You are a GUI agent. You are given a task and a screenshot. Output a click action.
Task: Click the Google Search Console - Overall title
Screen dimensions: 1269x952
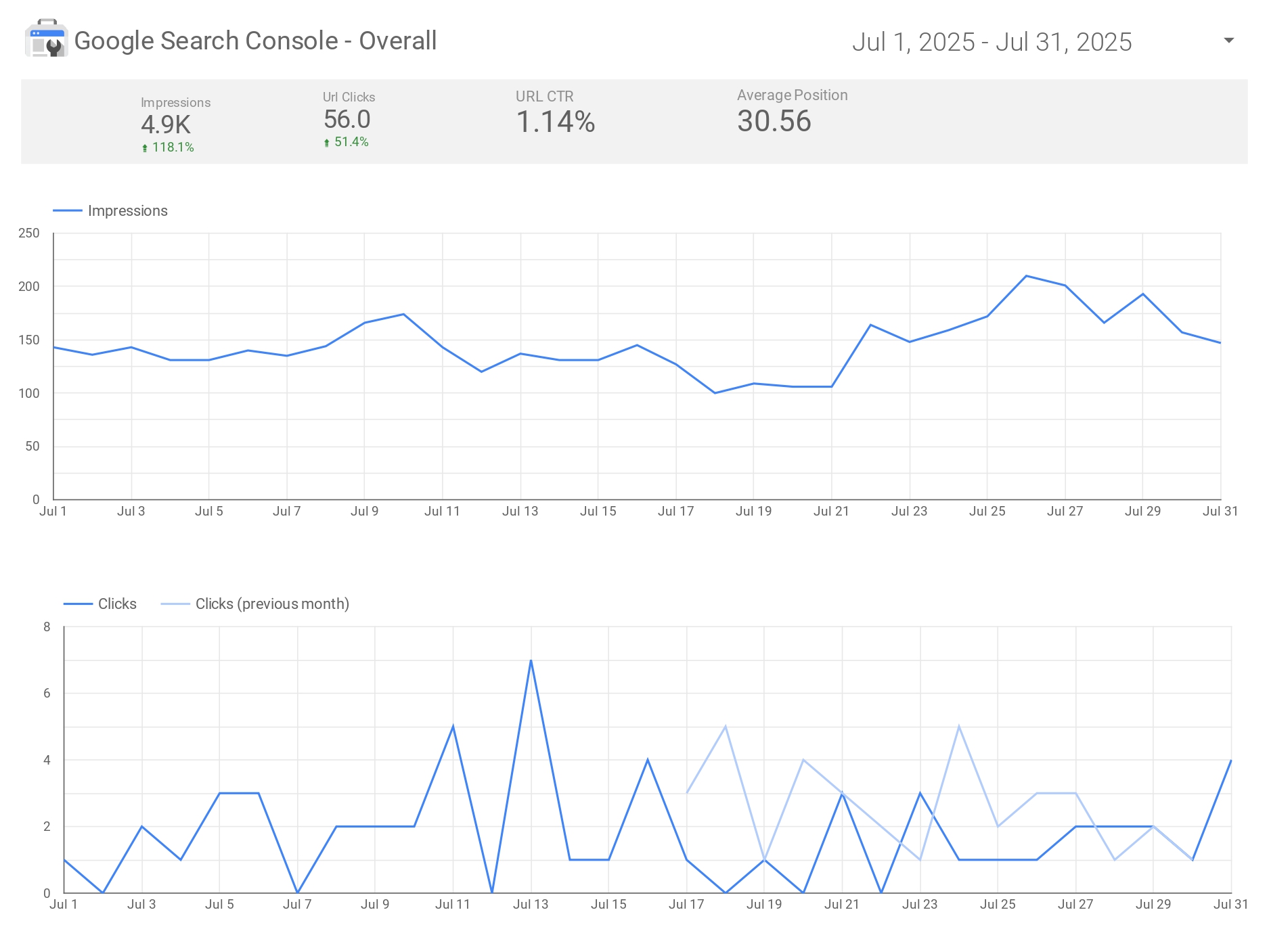coord(255,41)
